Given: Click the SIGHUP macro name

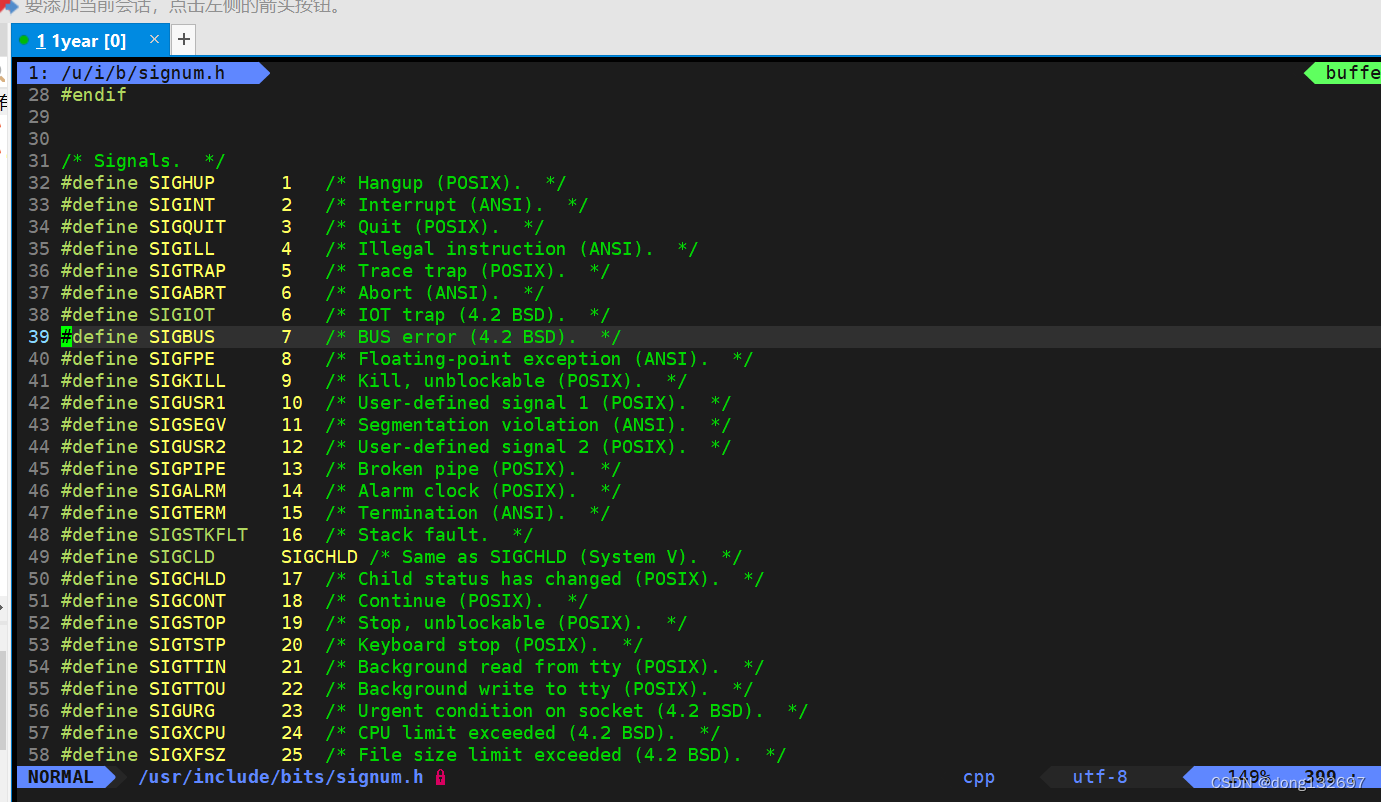Looking at the screenshot, I should [x=182, y=183].
